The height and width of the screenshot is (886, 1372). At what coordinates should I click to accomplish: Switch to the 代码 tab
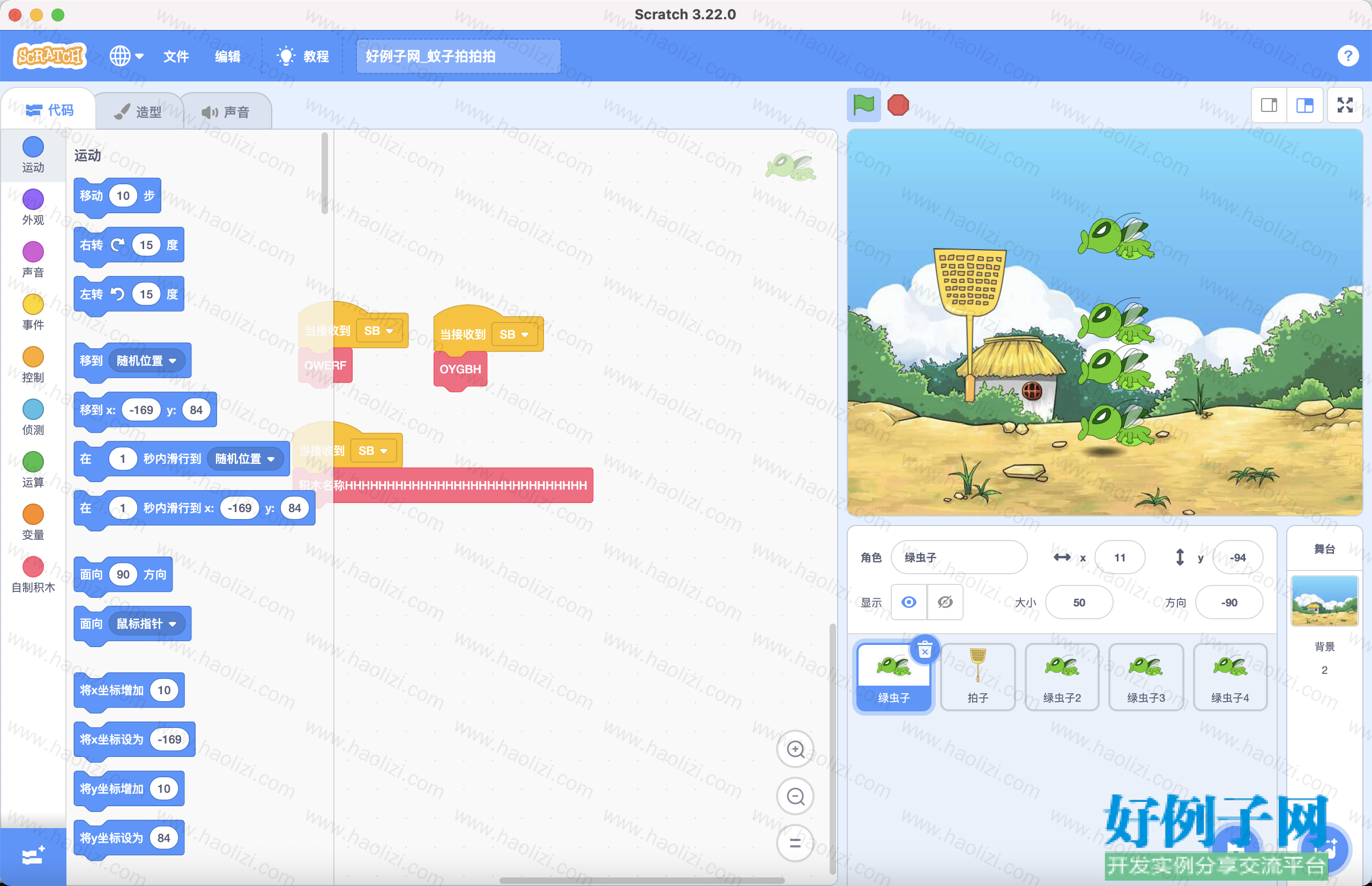(49, 109)
